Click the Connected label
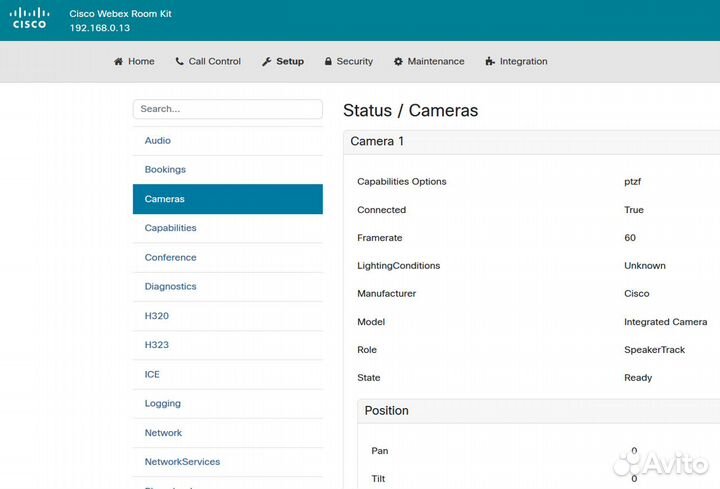The image size is (720, 489). click(x=382, y=210)
